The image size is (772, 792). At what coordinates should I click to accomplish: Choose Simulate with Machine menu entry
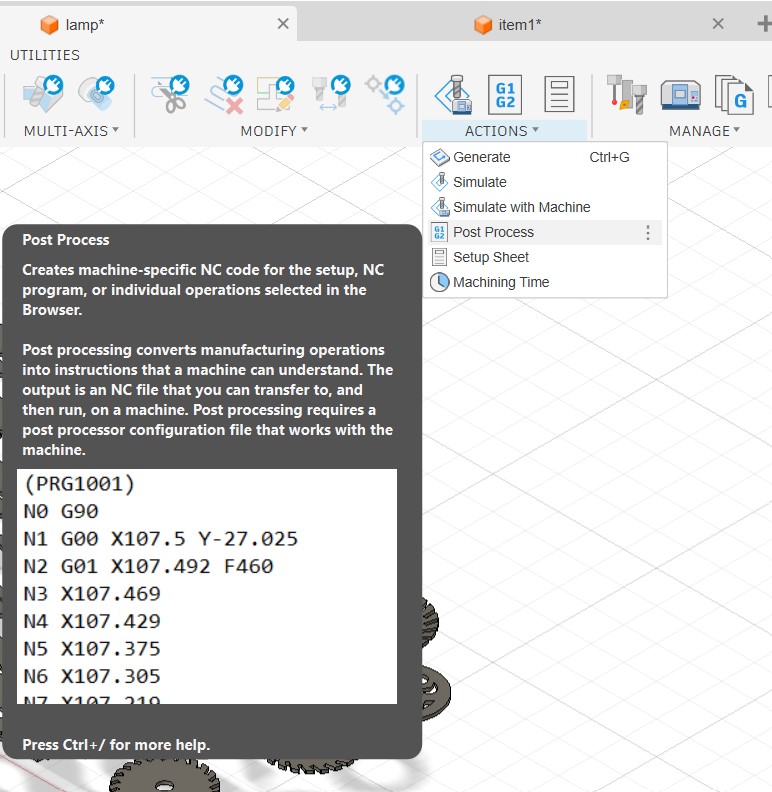pyautogui.click(x=545, y=207)
